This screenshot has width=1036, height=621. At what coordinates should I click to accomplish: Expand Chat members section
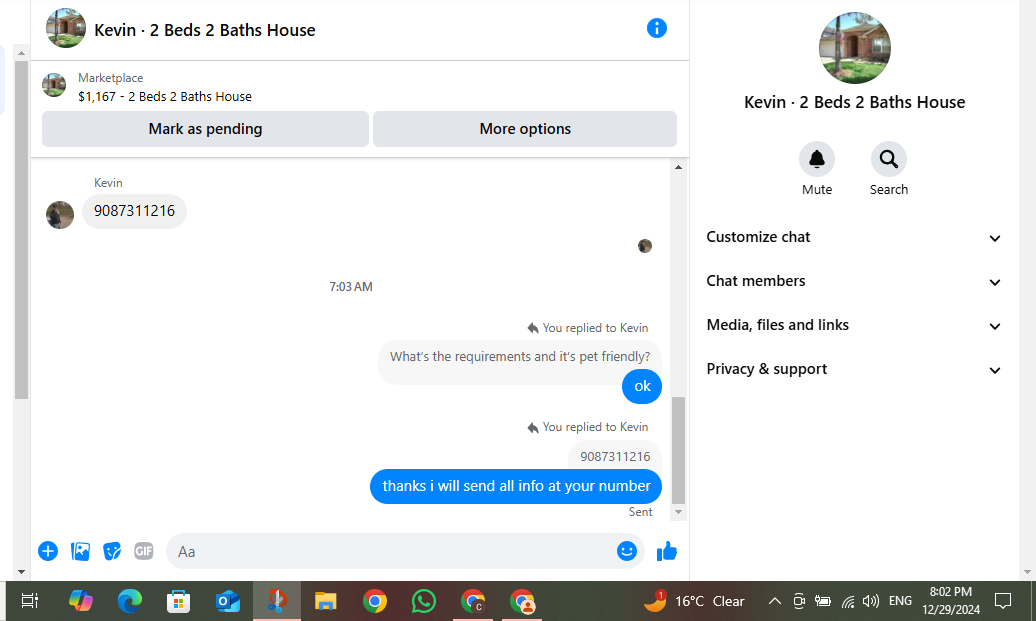coord(854,281)
